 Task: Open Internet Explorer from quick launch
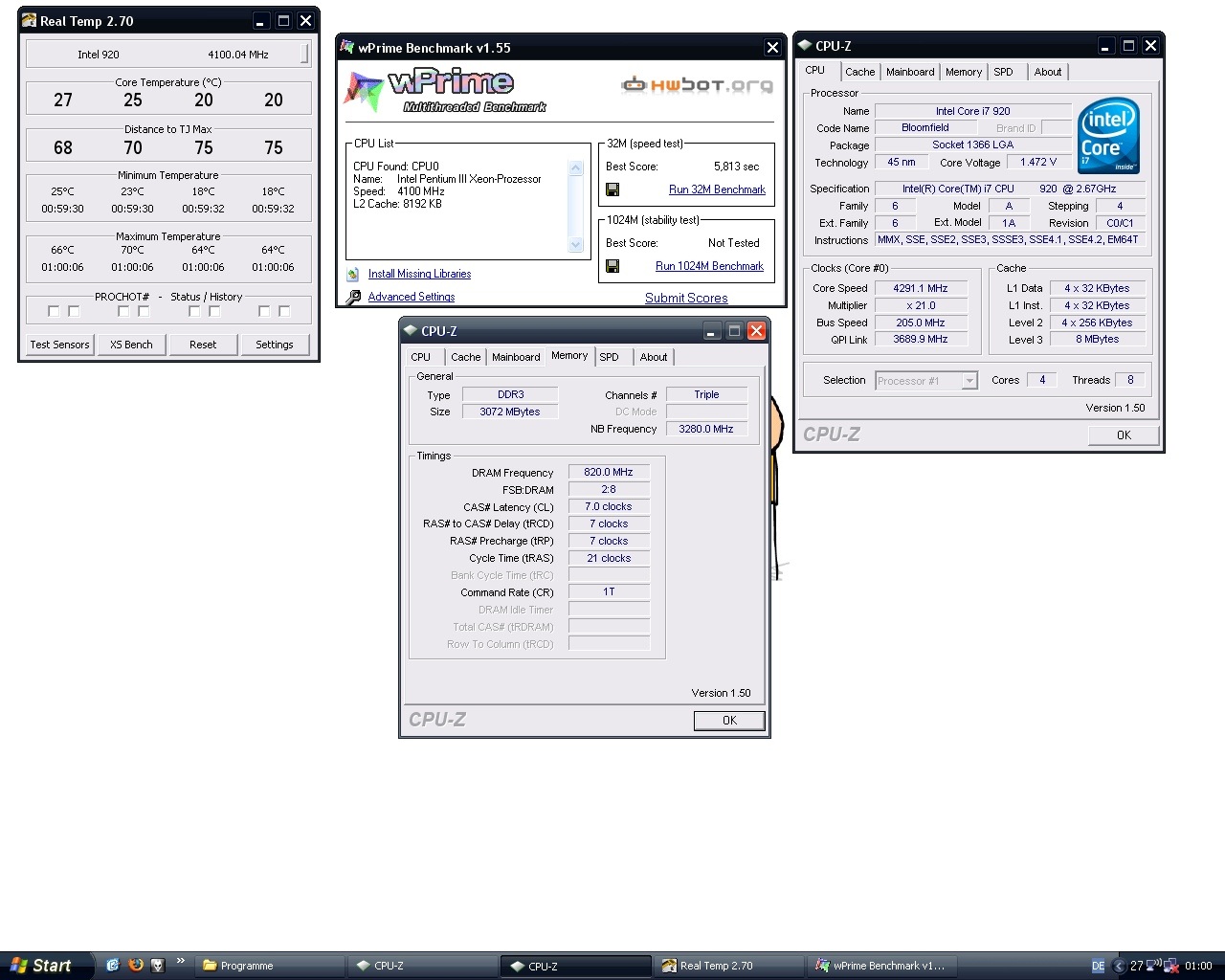point(113,966)
